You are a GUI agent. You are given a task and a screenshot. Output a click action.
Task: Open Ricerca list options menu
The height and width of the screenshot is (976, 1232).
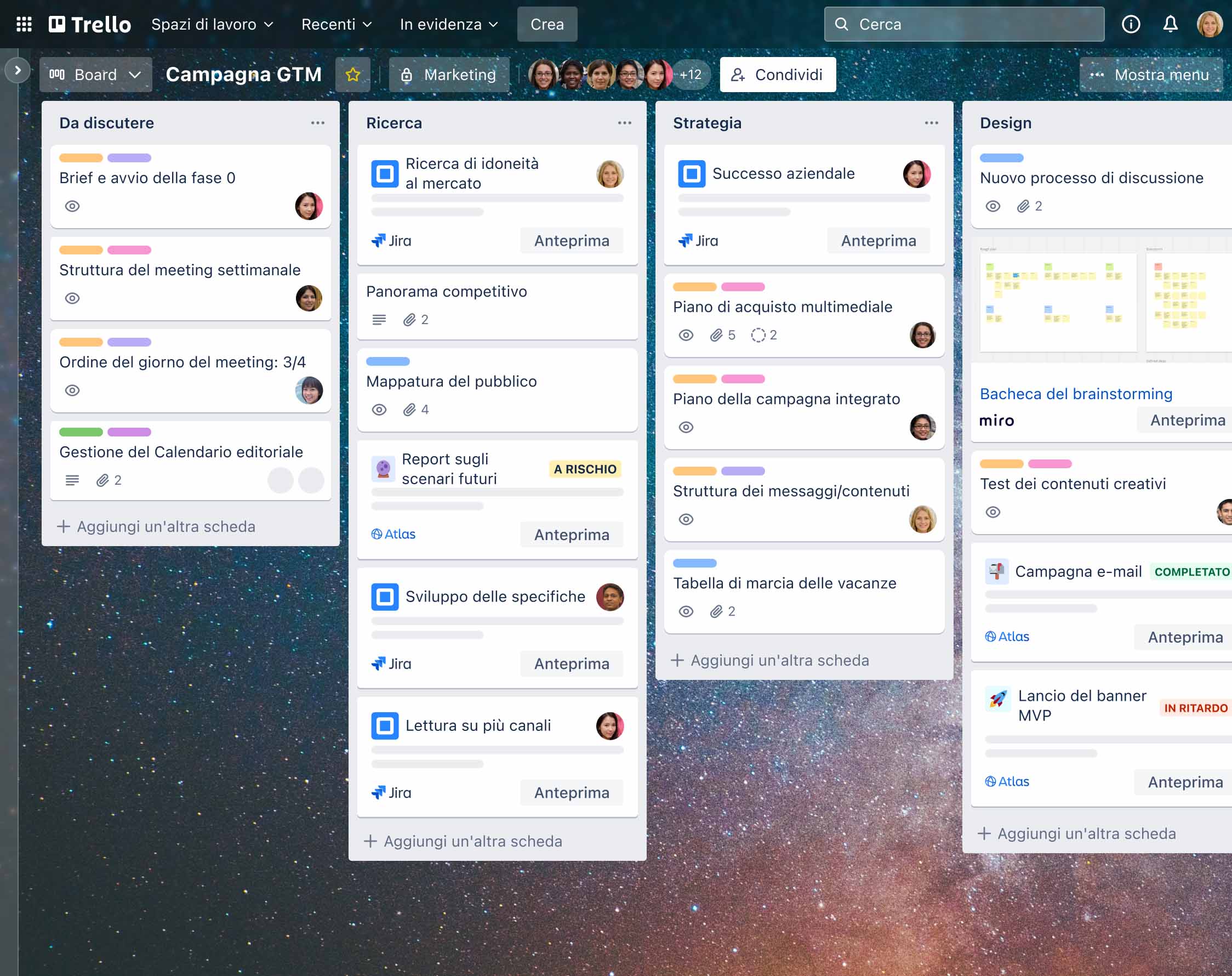(624, 123)
